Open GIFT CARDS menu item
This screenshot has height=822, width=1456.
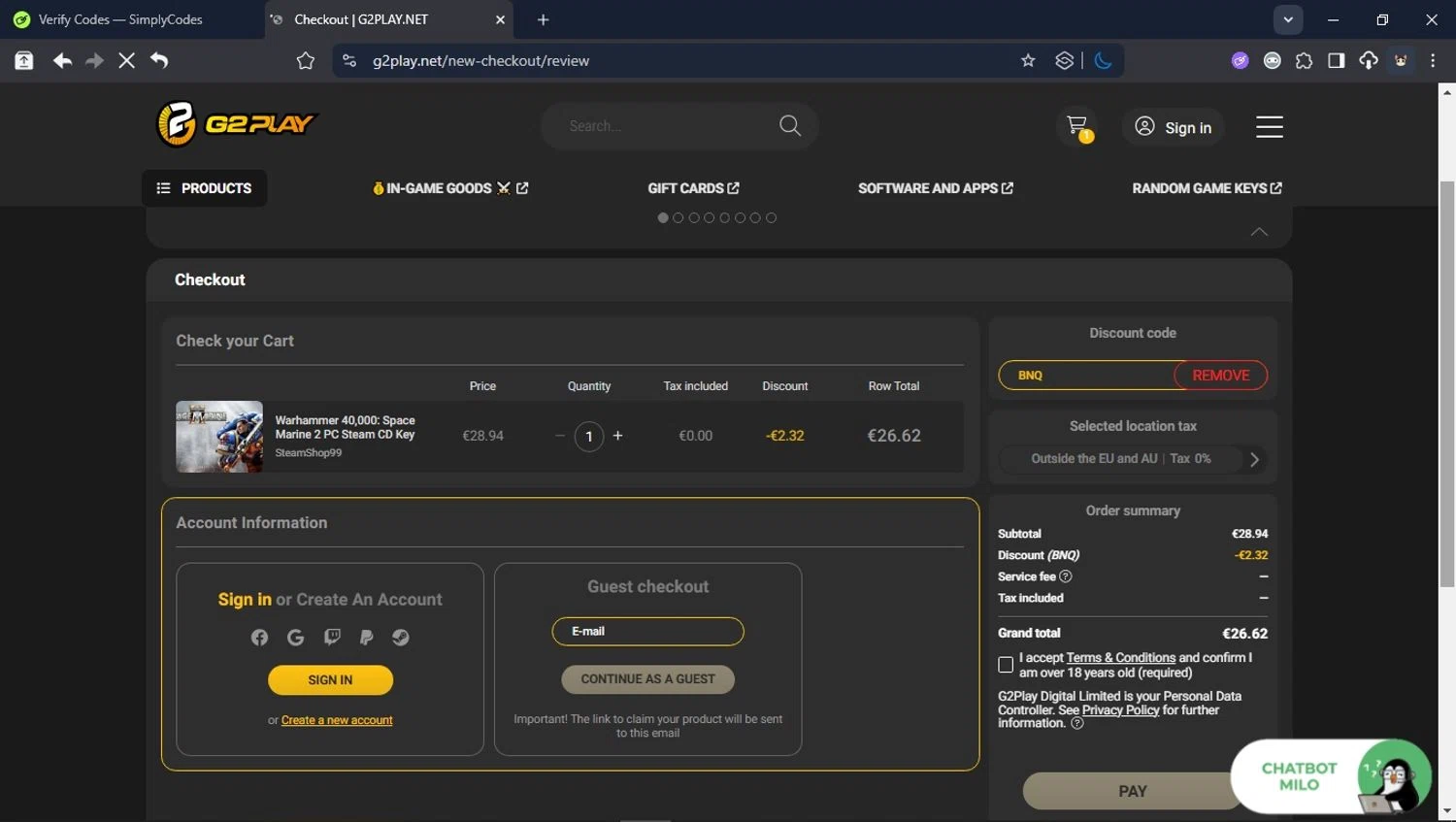(x=693, y=188)
